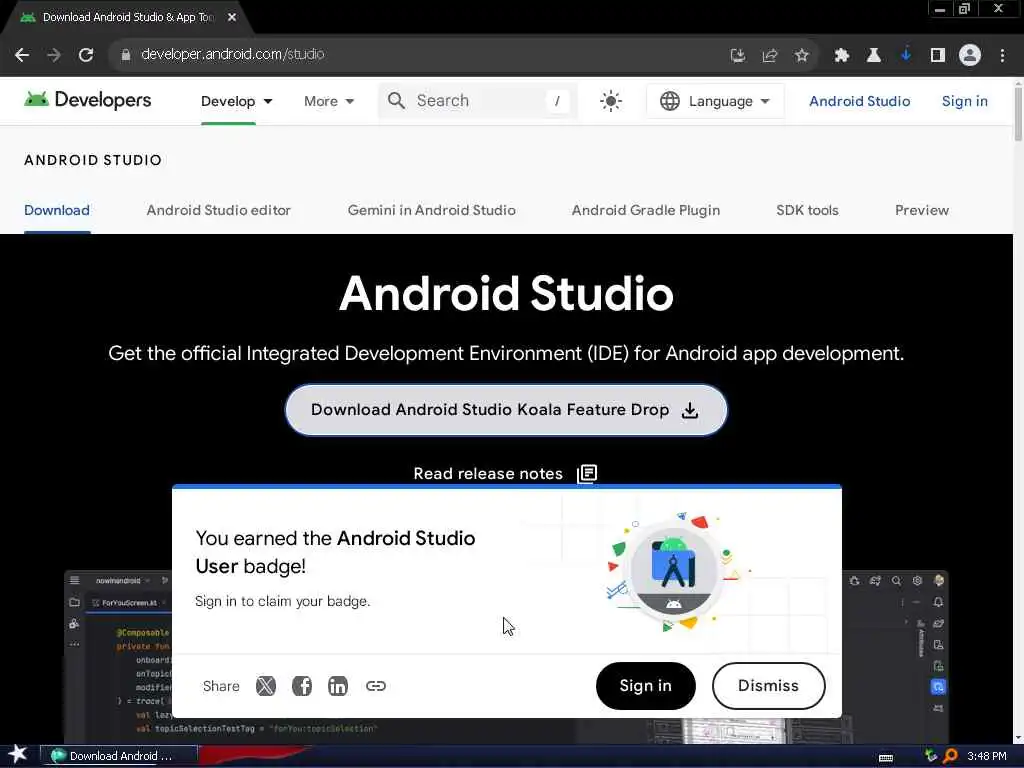Click the site Search input field

tap(477, 101)
